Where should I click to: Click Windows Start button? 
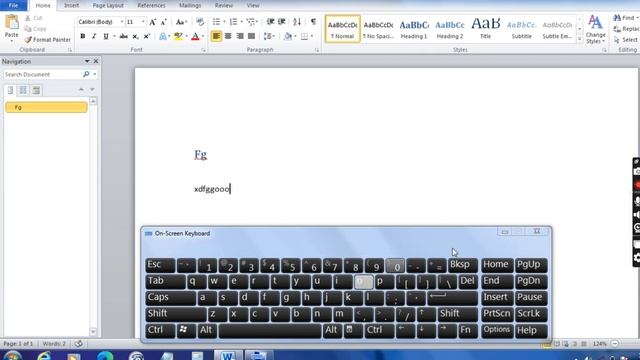pyautogui.click(x=12, y=356)
